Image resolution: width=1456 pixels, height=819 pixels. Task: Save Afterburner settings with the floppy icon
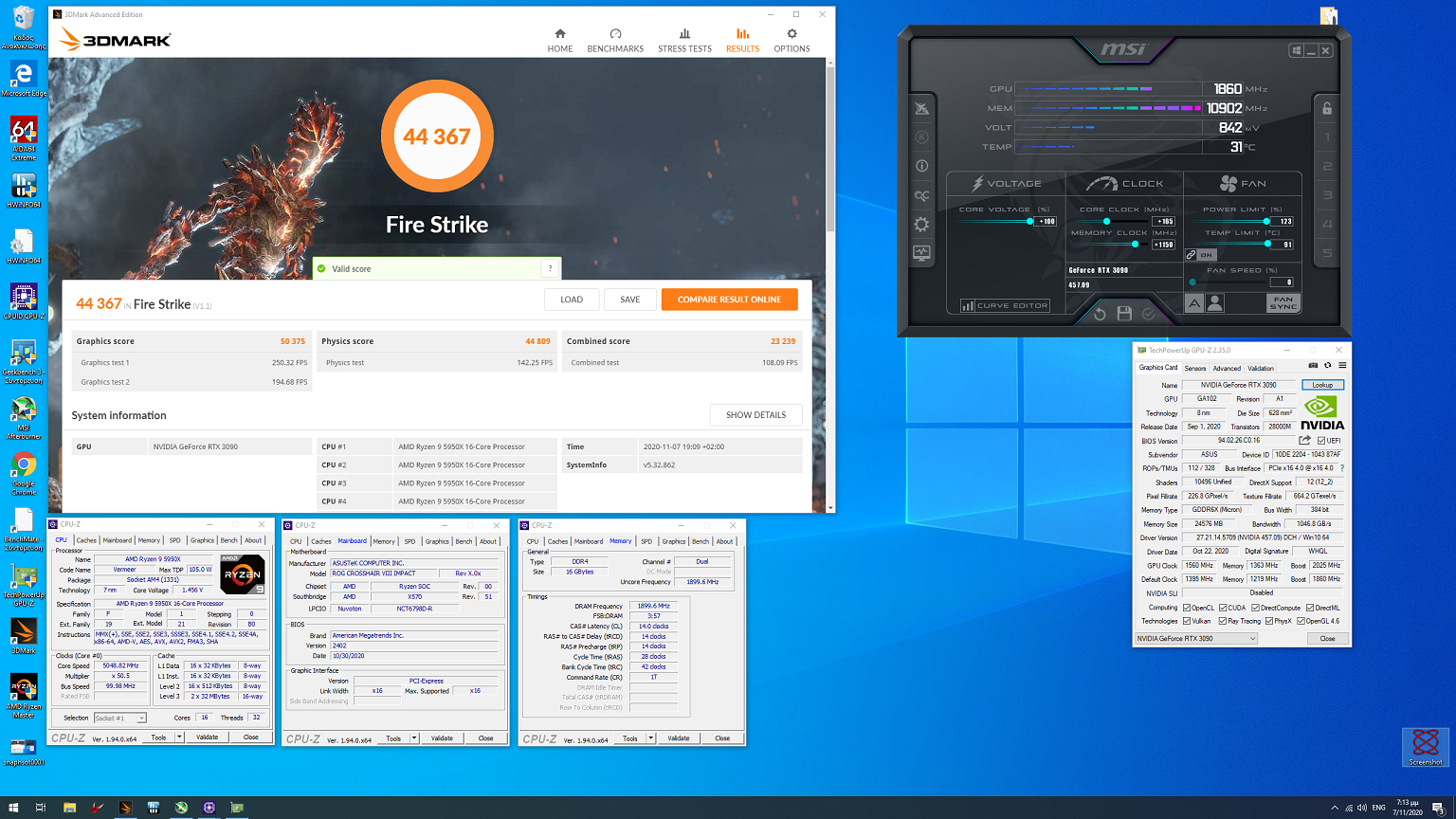click(x=1124, y=314)
